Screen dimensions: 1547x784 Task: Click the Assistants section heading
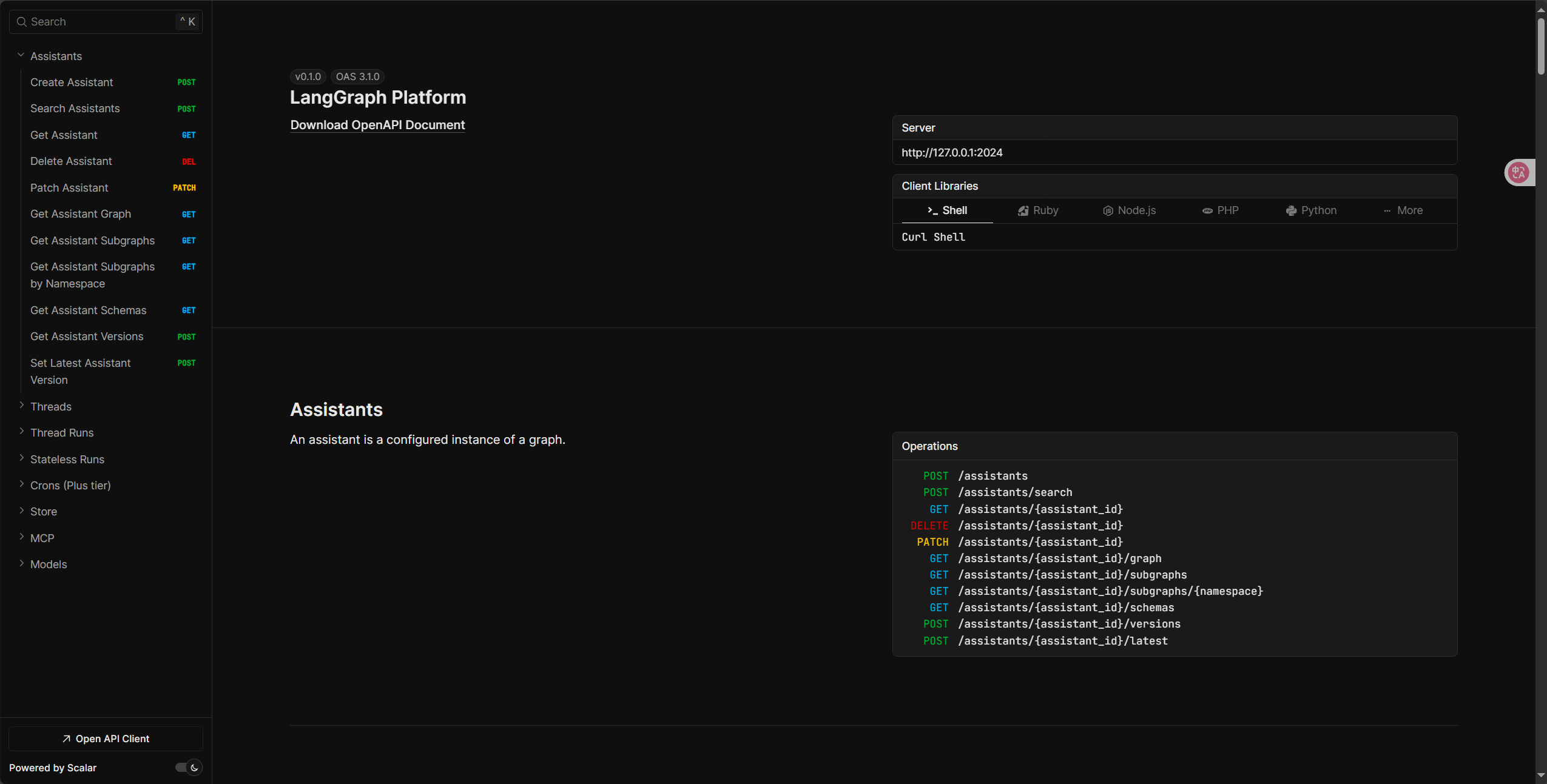(x=336, y=410)
